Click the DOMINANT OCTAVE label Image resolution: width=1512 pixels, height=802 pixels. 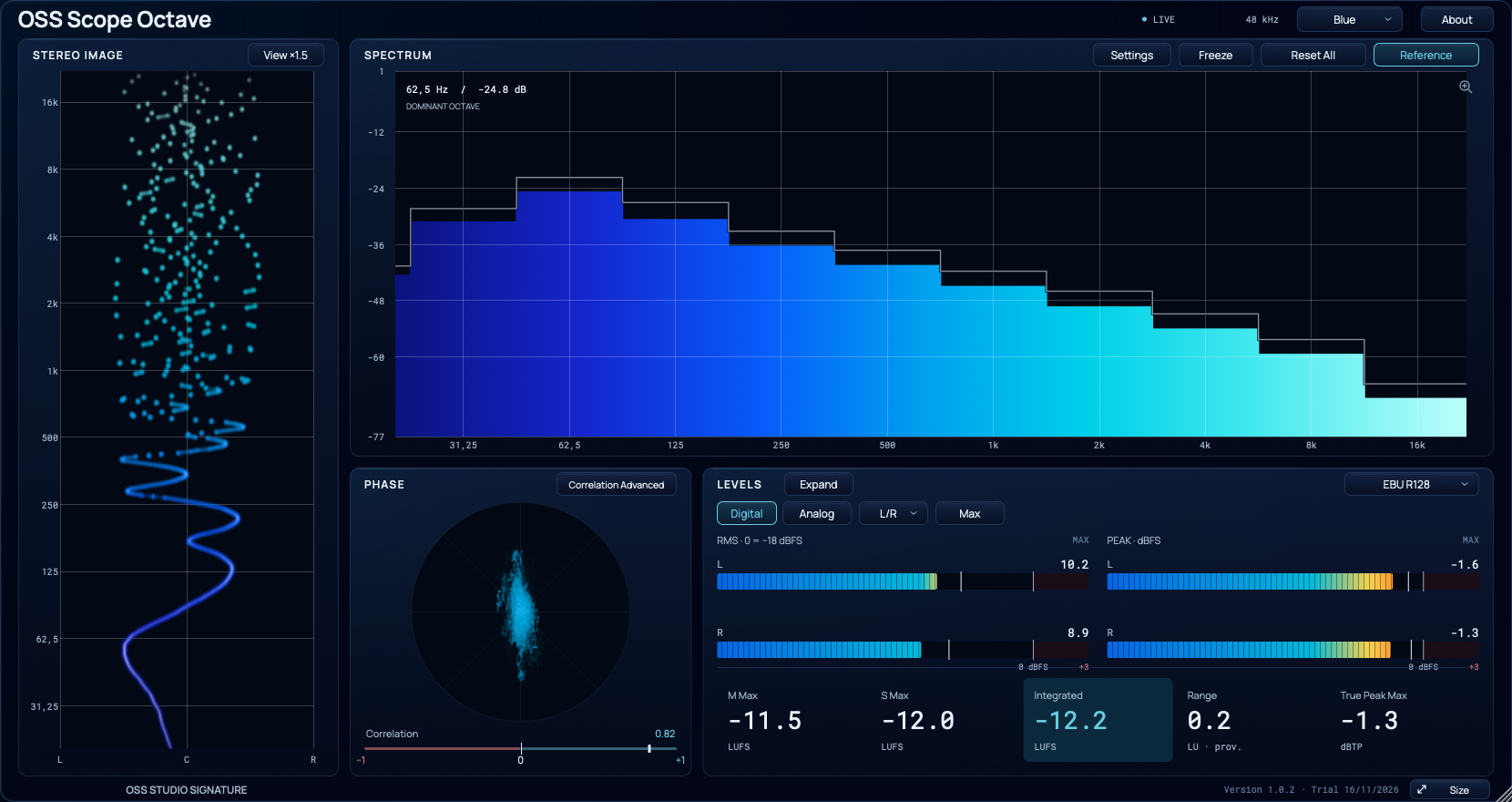pos(443,107)
